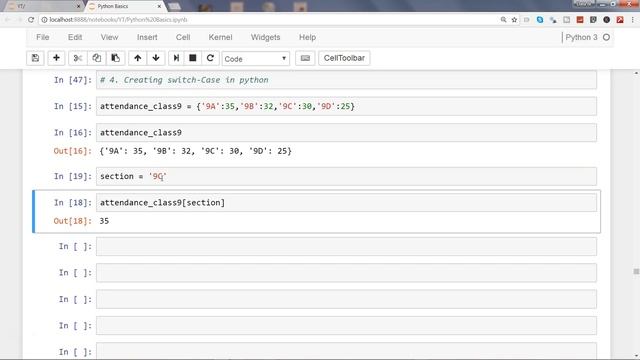Click the dark shield extension icon
Image resolution: width=640 pixels, height=360 pixels.
tap(593, 20)
